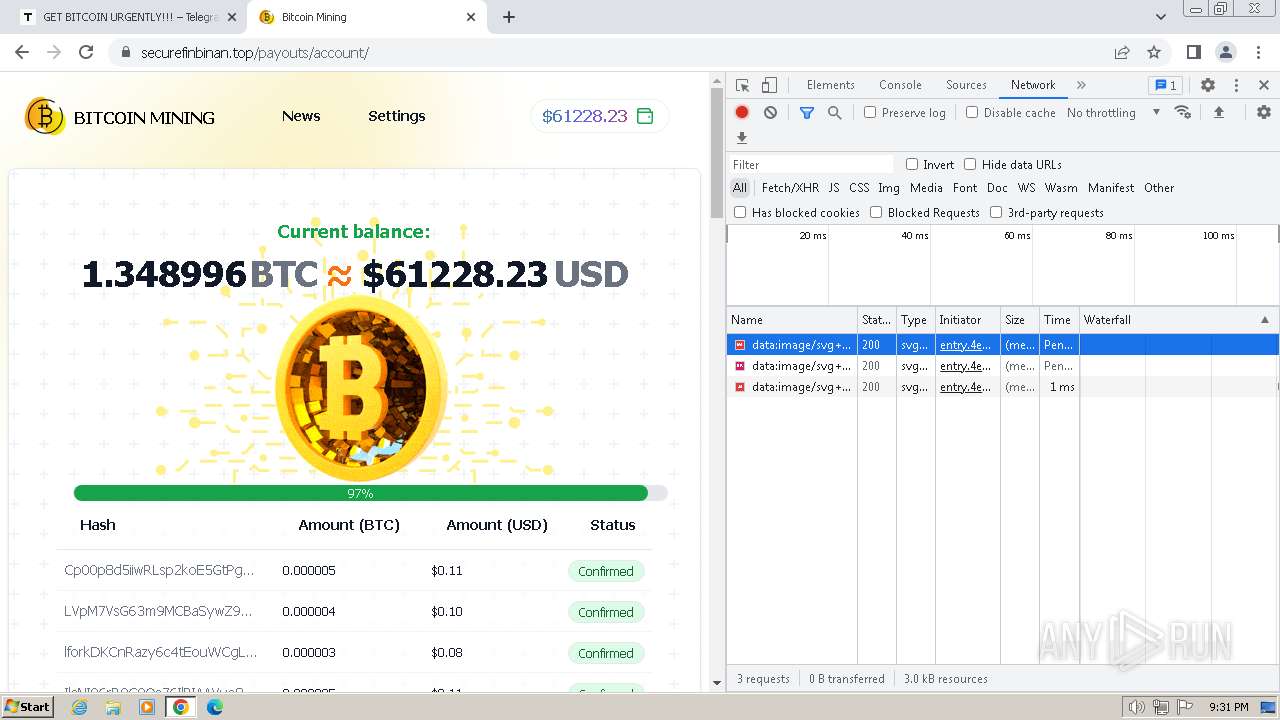Bookmark this page with star icon
This screenshot has width=1280, height=720.
pyautogui.click(x=1154, y=52)
